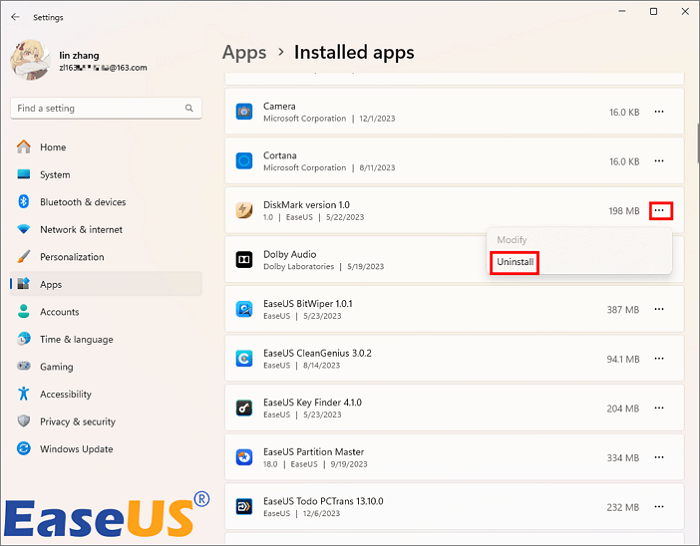Open the Home icon in sidebar
The image size is (700, 546).
24,147
